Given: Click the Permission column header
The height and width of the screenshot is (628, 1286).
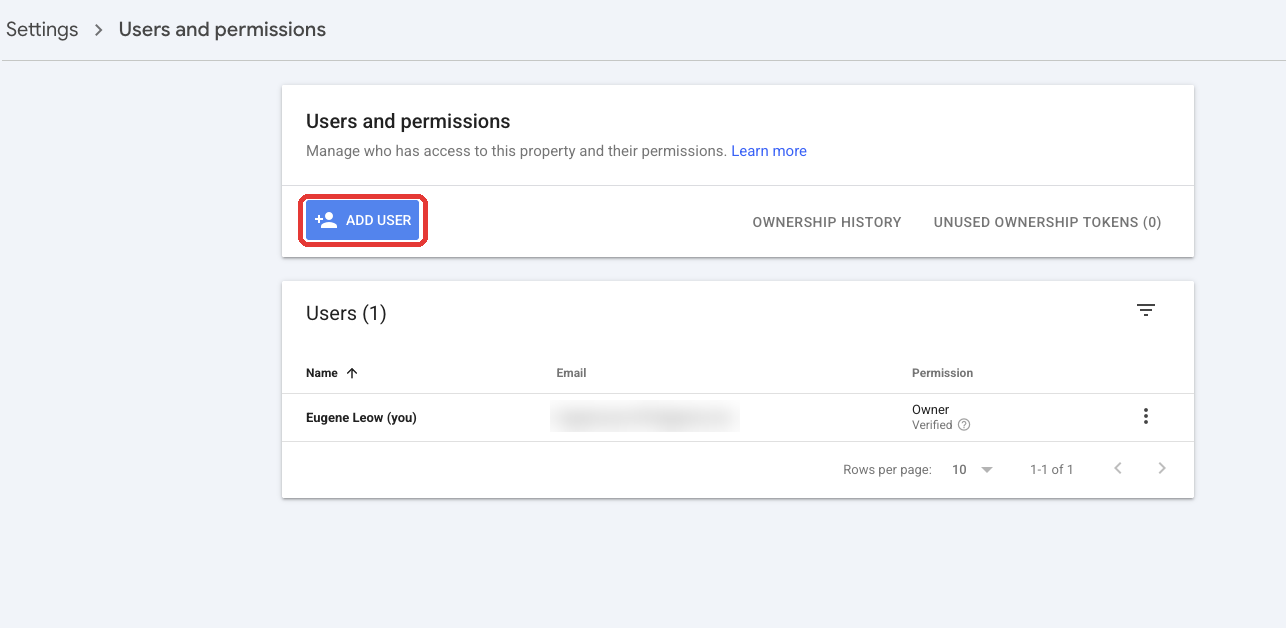Looking at the screenshot, I should (942, 373).
